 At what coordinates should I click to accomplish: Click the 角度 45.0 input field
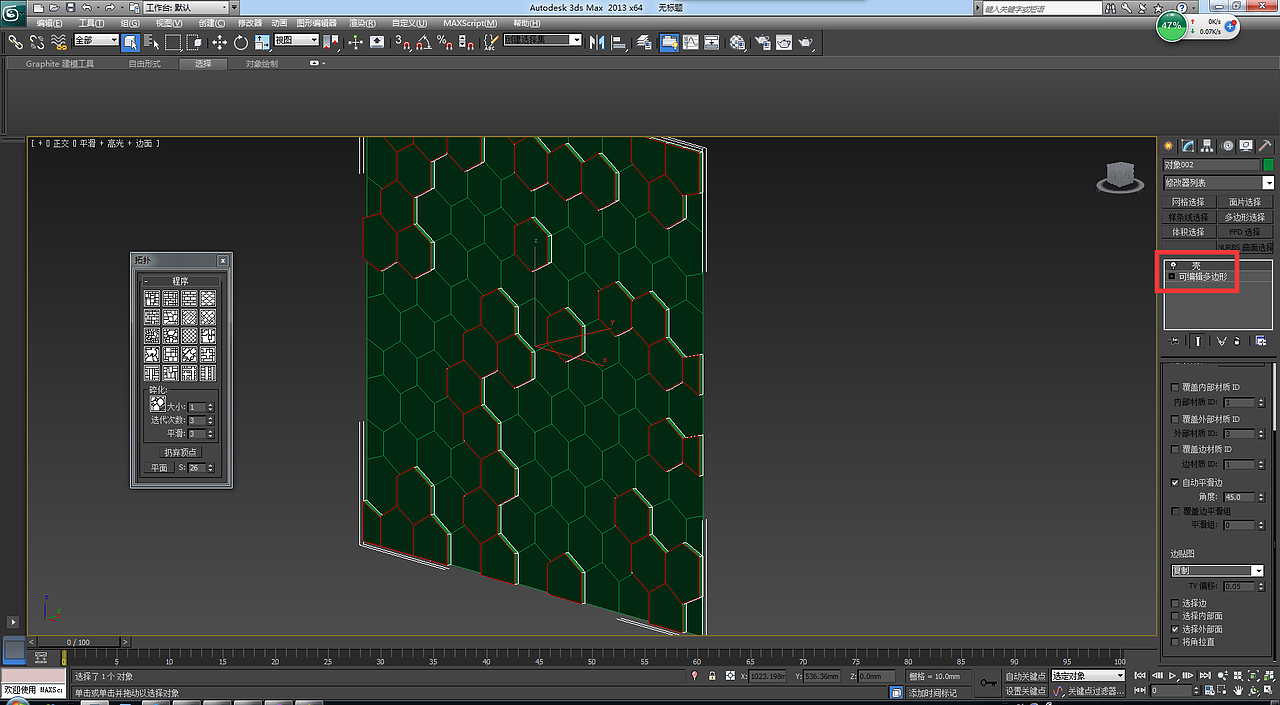tap(1238, 497)
